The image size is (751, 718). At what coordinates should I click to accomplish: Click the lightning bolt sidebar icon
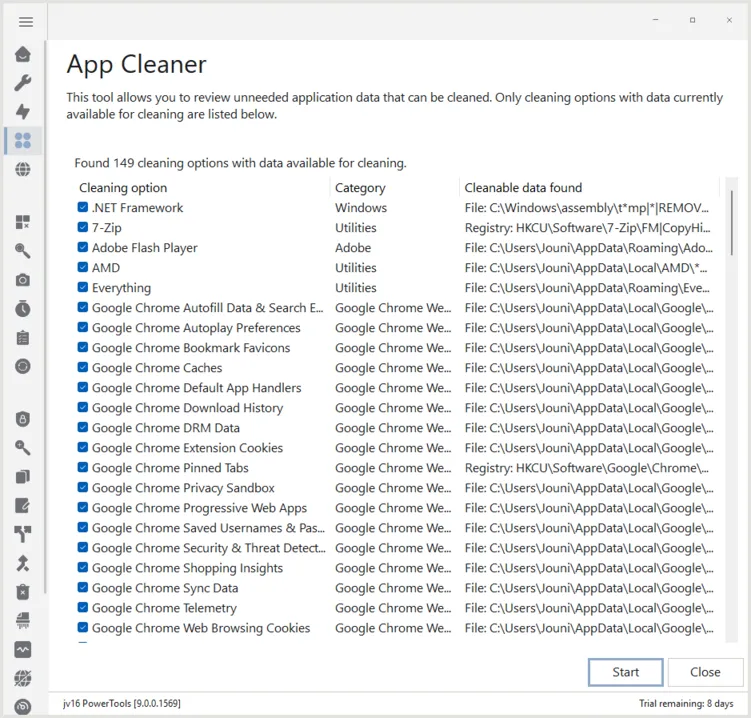pos(23,112)
